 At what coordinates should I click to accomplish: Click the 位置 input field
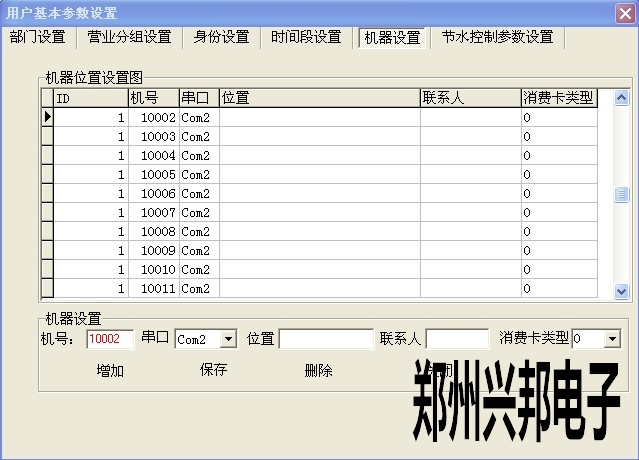(x=326, y=339)
